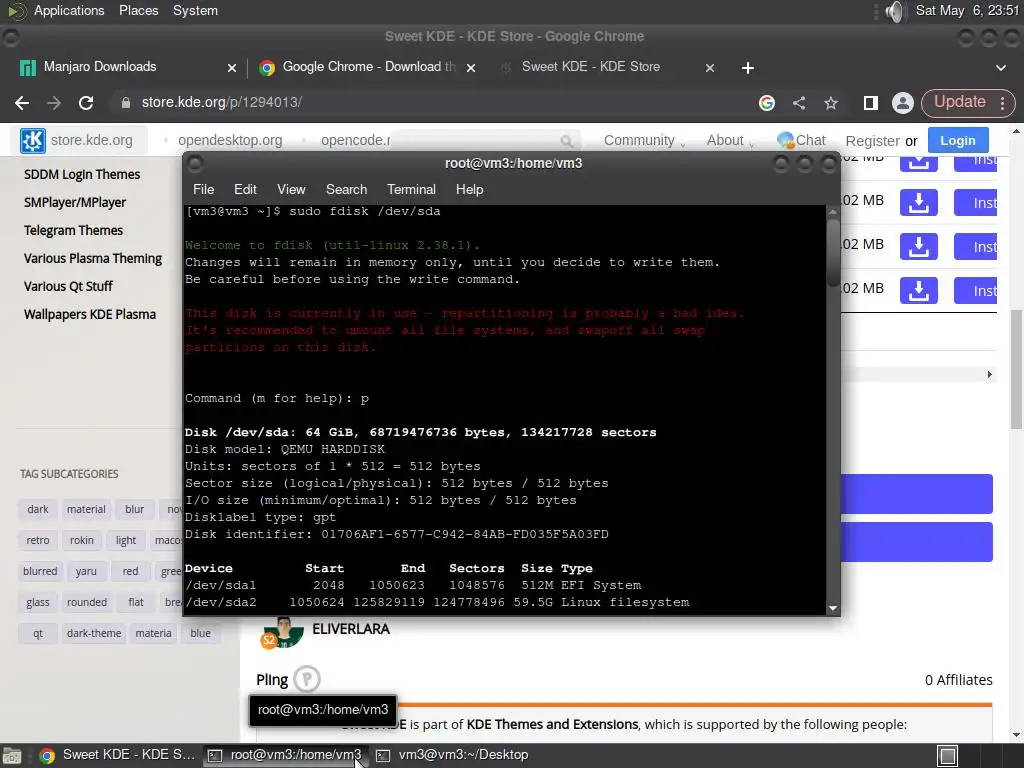Click the address bar lock icon
The image size is (1024, 768).
[x=125, y=103]
